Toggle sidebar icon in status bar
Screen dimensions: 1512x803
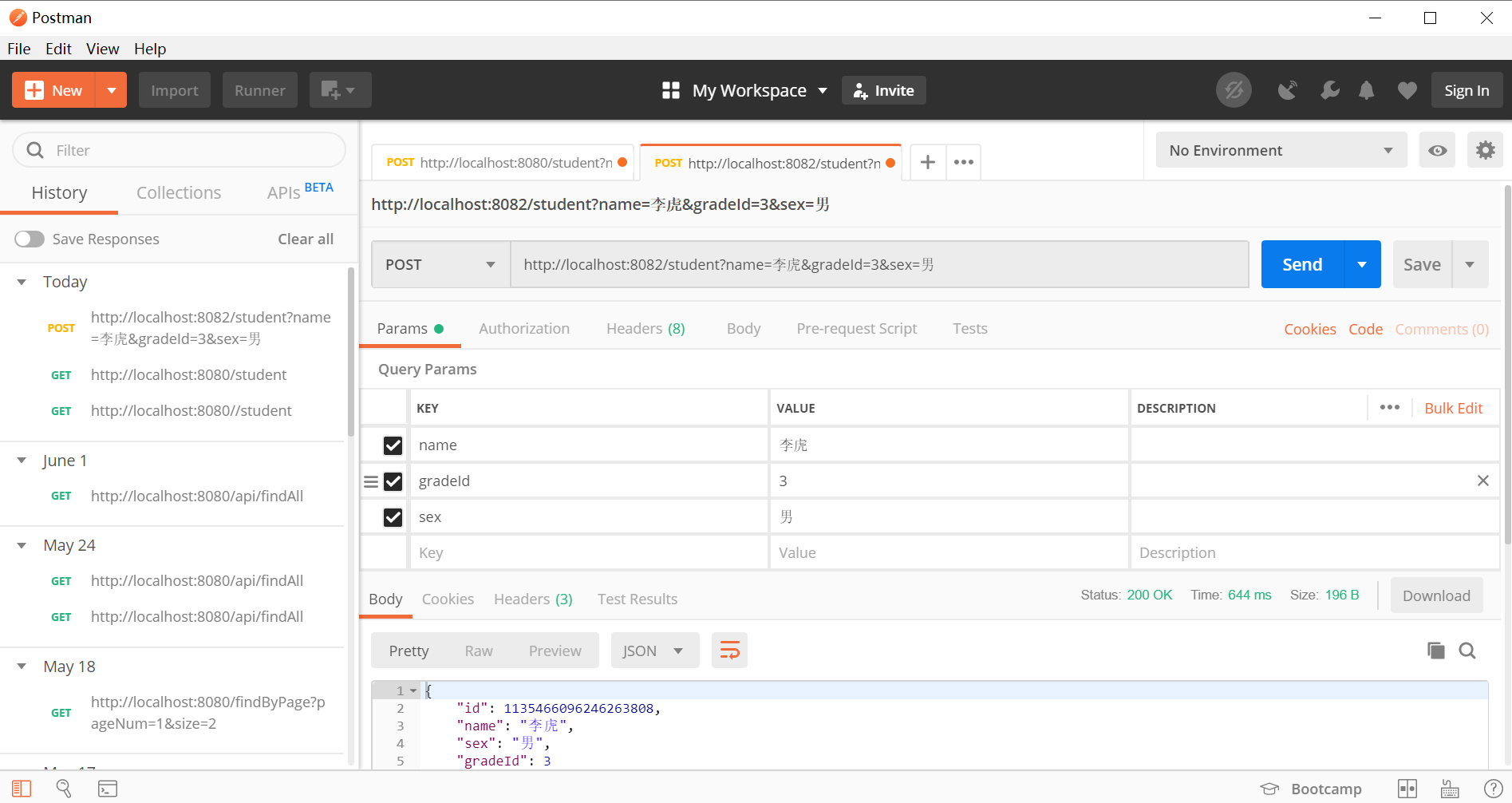(x=22, y=789)
